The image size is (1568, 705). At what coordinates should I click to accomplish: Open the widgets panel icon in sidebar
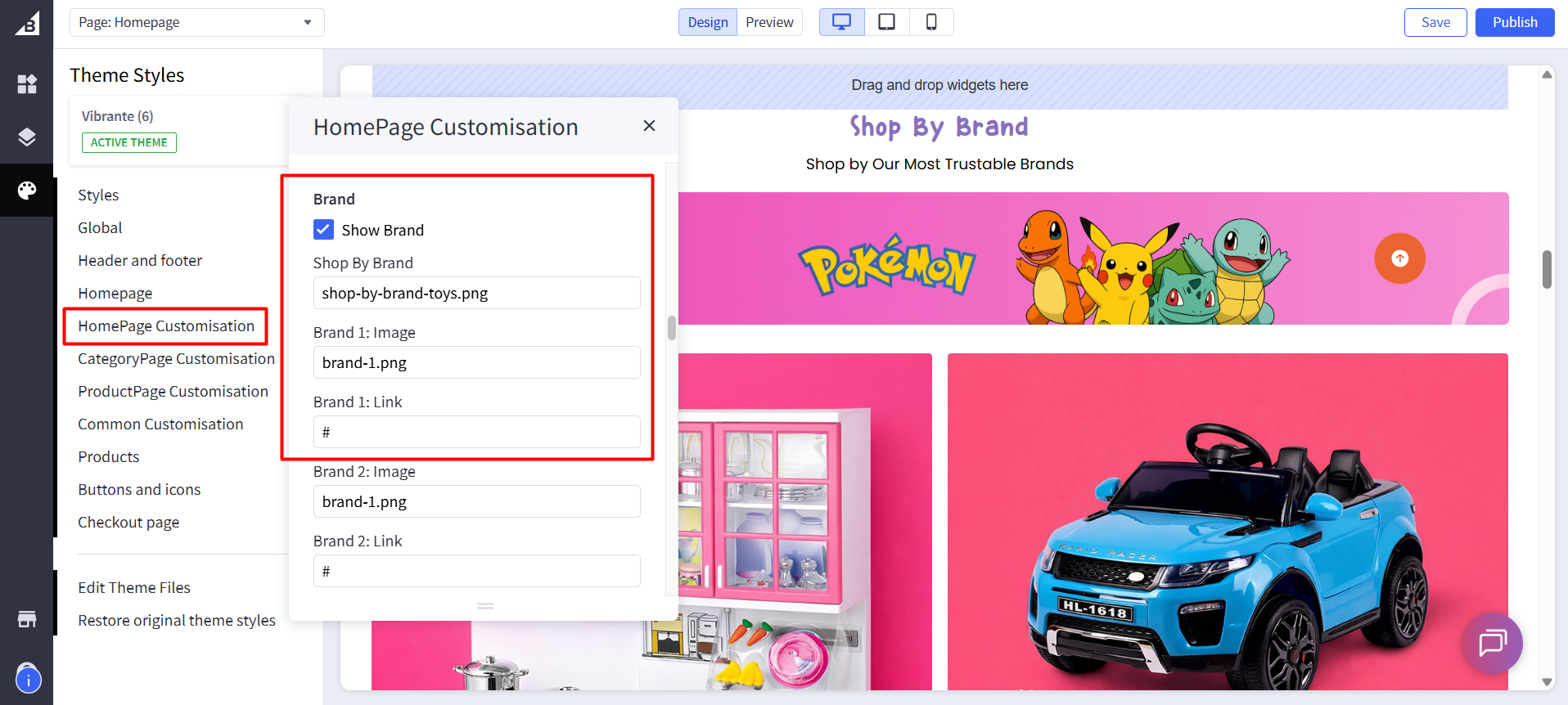(x=27, y=84)
